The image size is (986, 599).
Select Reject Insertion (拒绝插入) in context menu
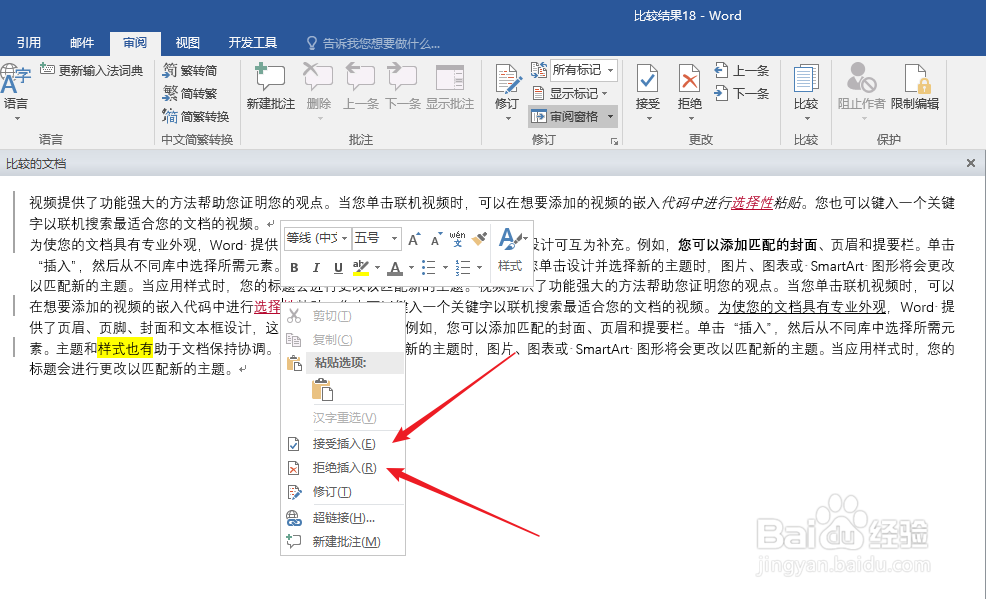point(343,468)
